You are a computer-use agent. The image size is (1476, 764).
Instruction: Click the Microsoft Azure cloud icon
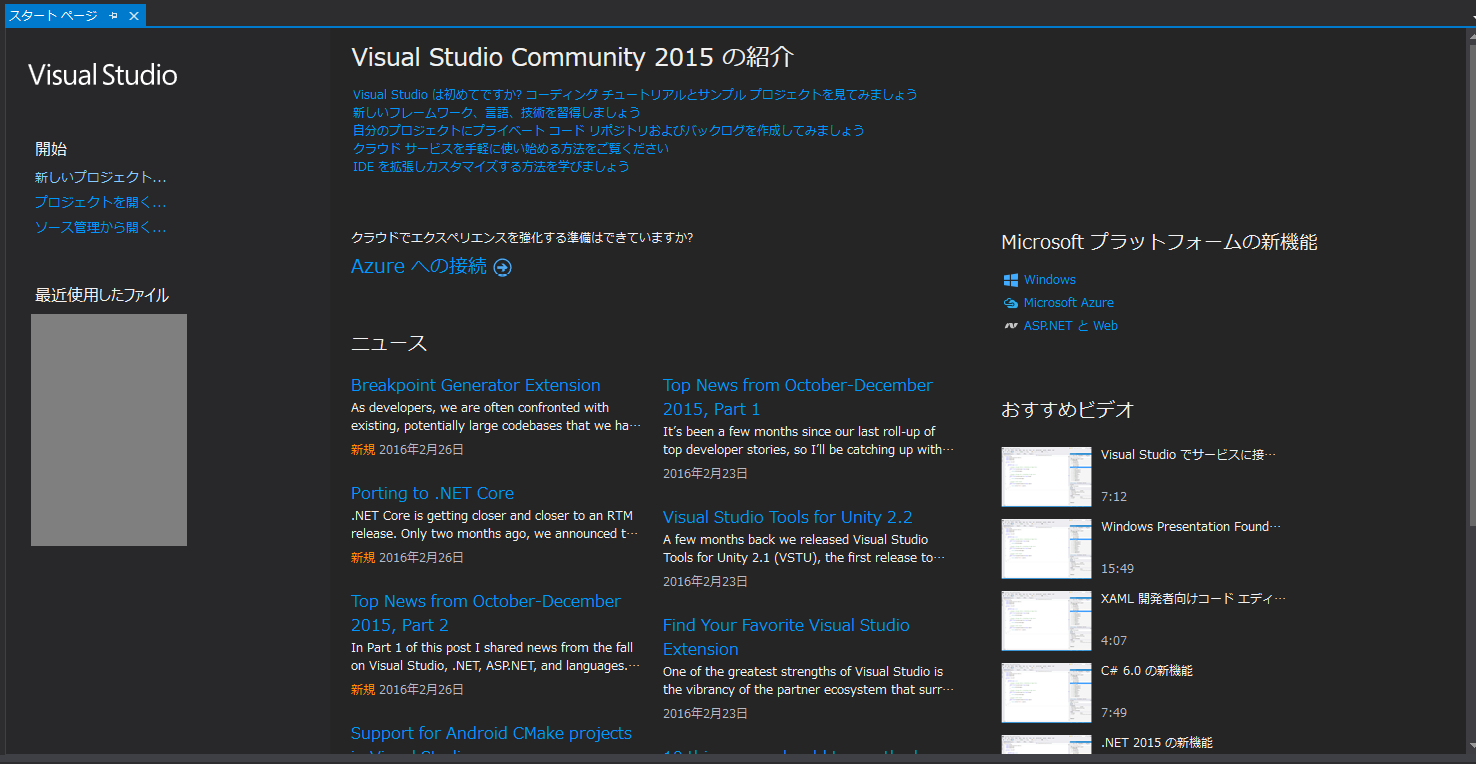[1011, 303]
